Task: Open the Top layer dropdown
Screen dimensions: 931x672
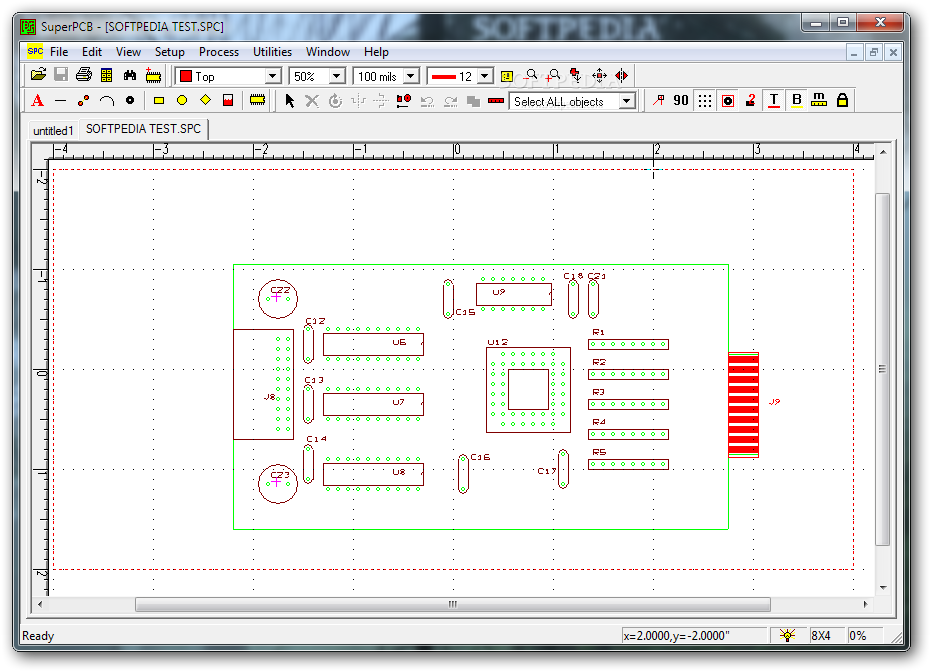Action: click(x=273, y=76)
